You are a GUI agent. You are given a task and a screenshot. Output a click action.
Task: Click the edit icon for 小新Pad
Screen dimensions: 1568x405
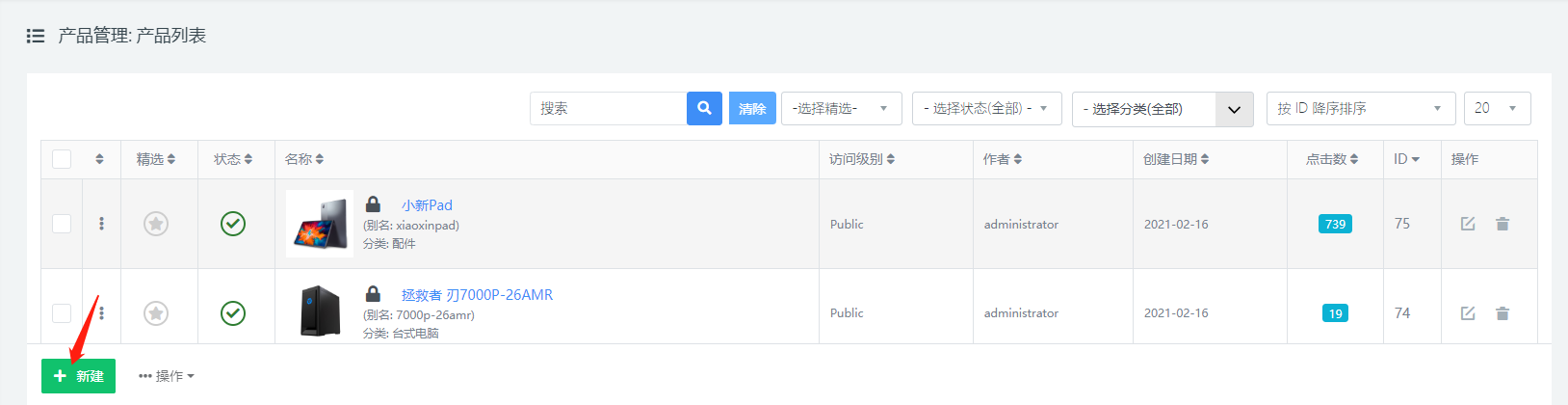click(x=1468, y=224)
